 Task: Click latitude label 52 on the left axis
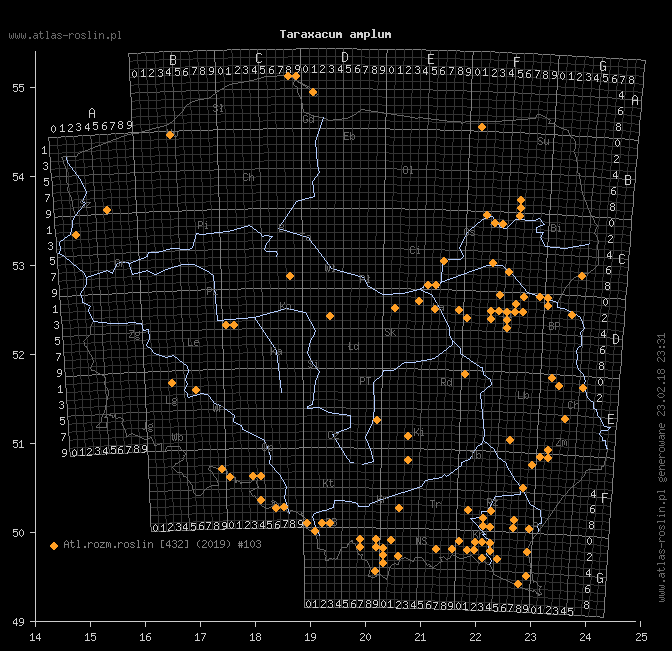tap(18, 355)
